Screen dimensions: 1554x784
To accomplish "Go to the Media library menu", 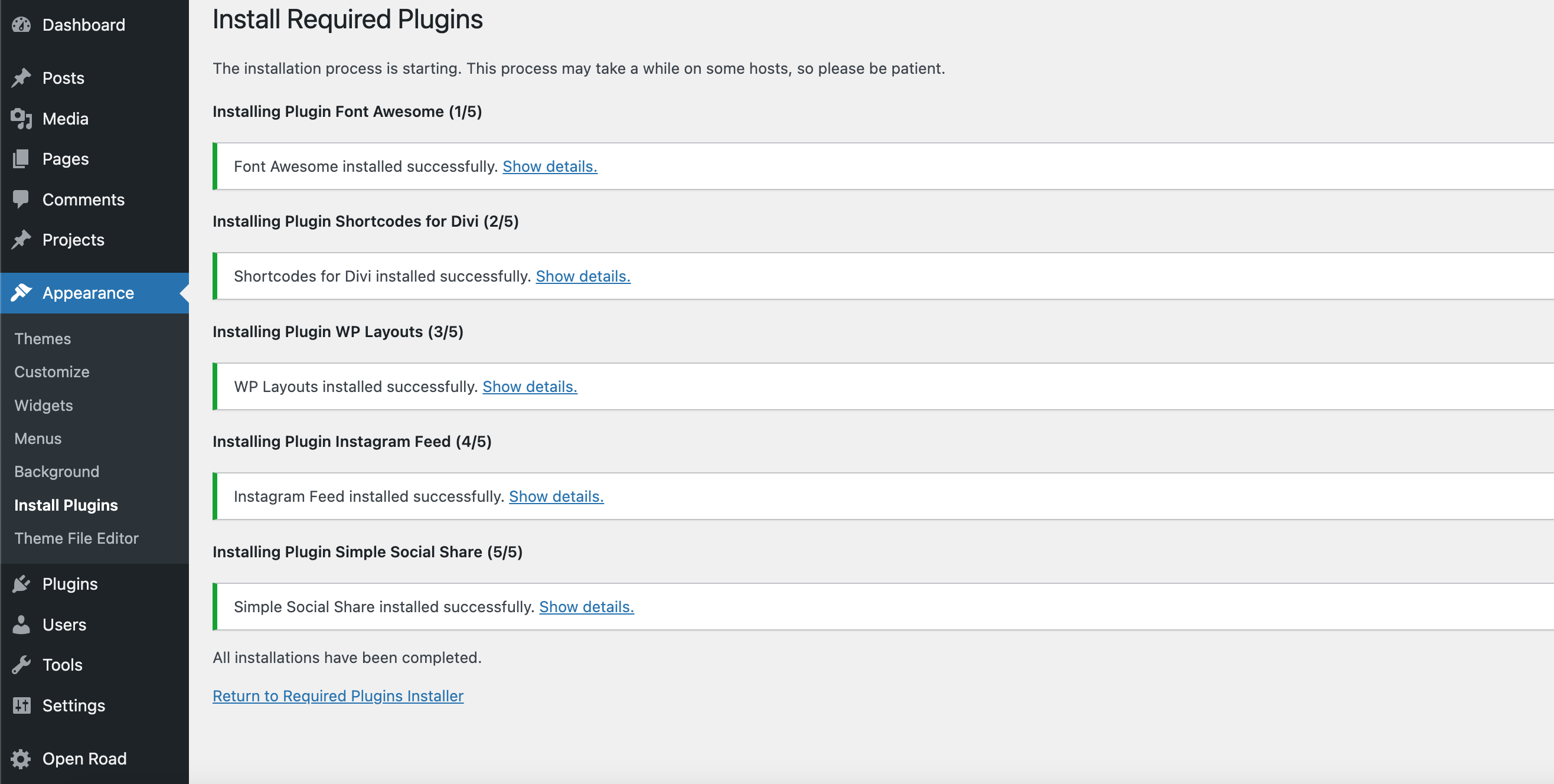I will (x=94, y=119).
